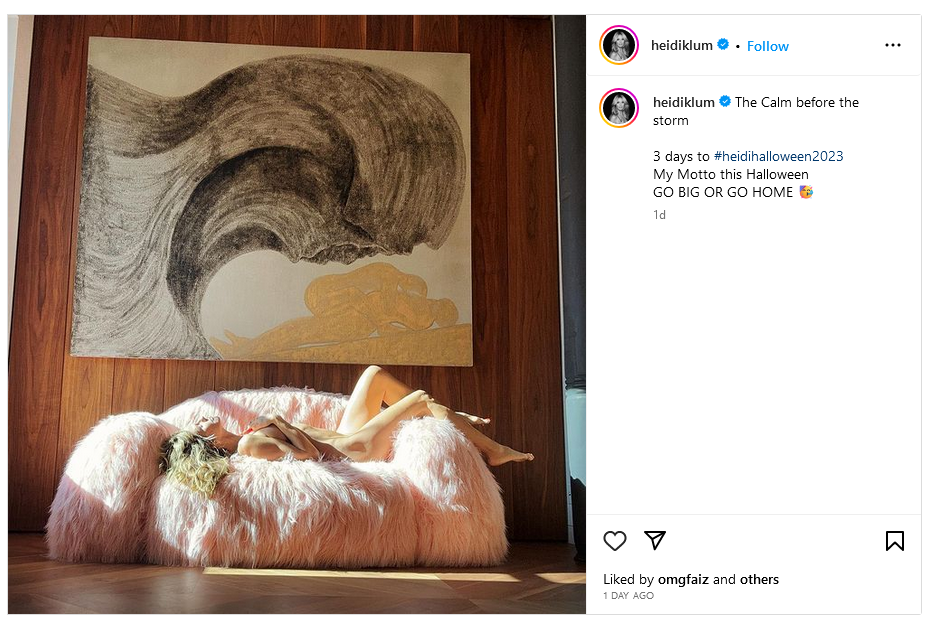Open the heidiklum profile from the header username
The height and width of the screenshot is (632, 942).
tap(682, 46)
